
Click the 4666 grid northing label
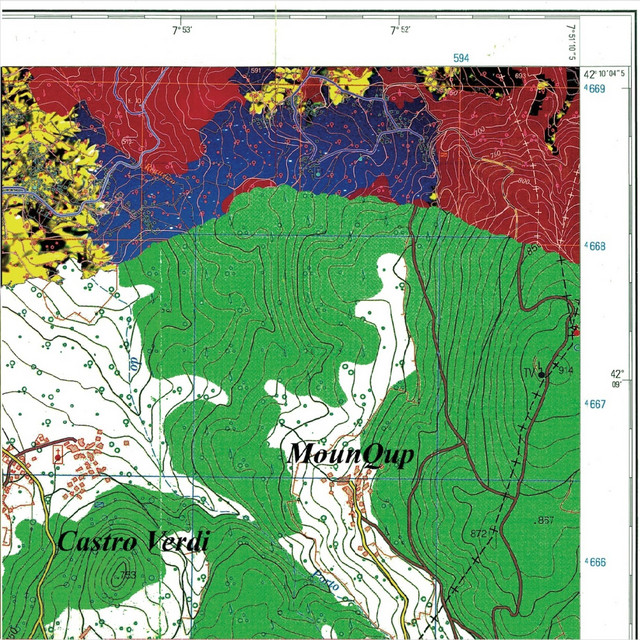point(595,562)
